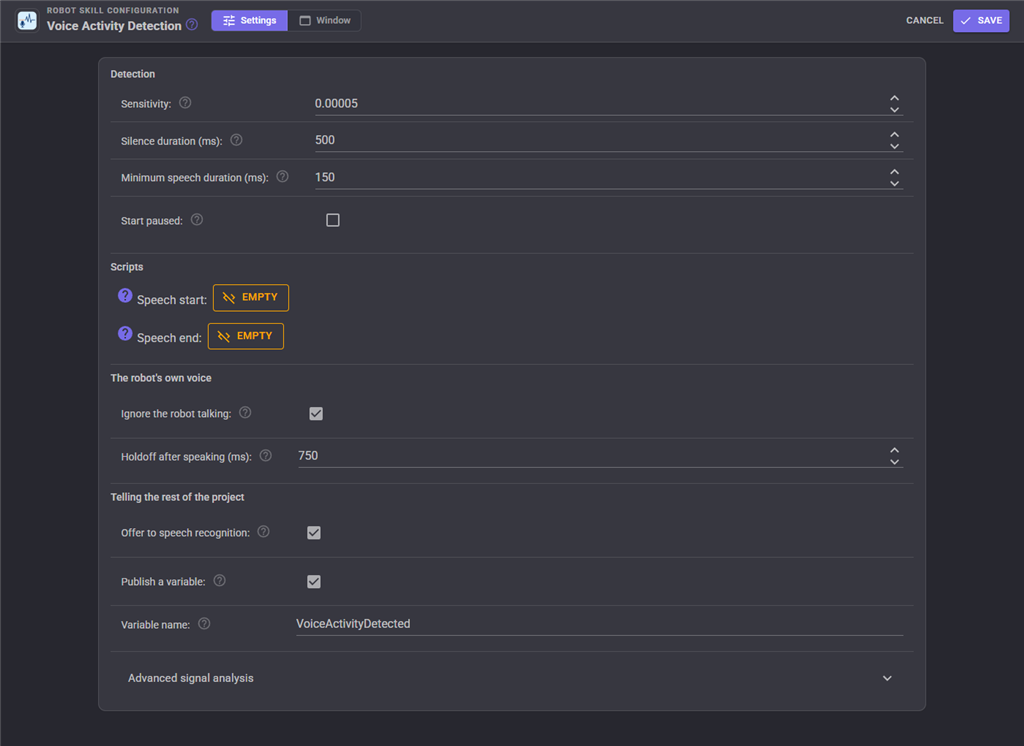Increase Sensitivity with the up arrow
This screenshot has height=746, width=1024.
(895, 98)
